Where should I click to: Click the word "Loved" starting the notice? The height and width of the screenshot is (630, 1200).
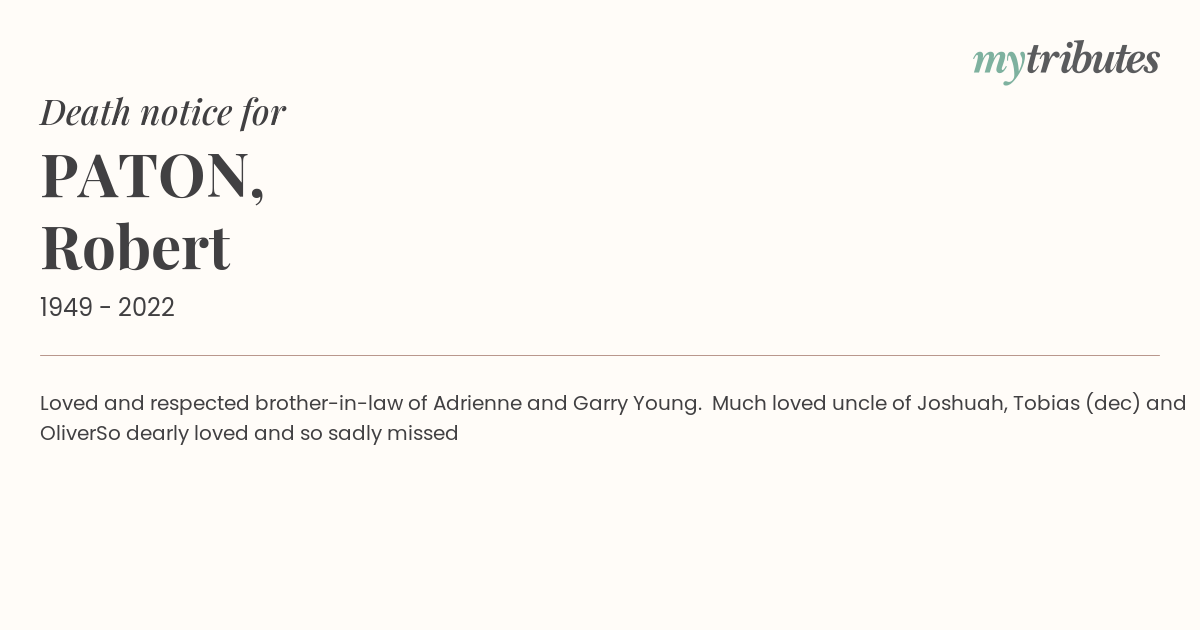click(69, 404)
